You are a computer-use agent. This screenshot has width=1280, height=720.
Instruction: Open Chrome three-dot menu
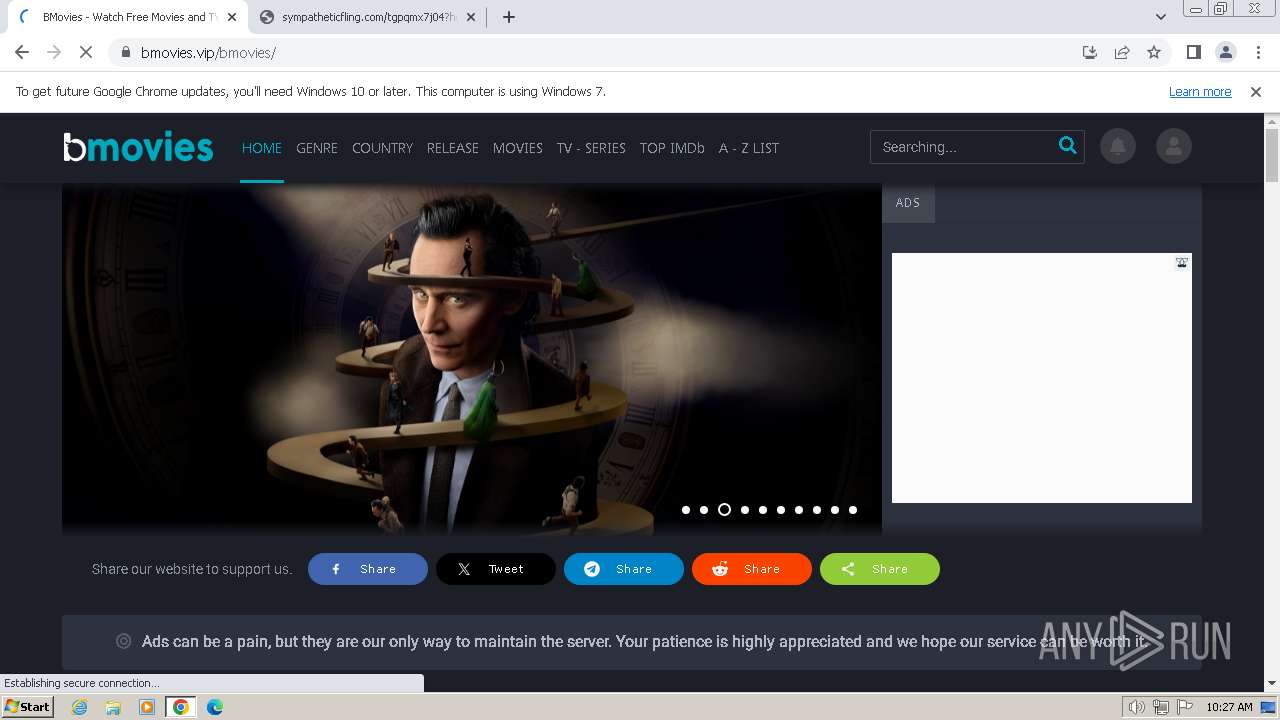coord(1256,52)
